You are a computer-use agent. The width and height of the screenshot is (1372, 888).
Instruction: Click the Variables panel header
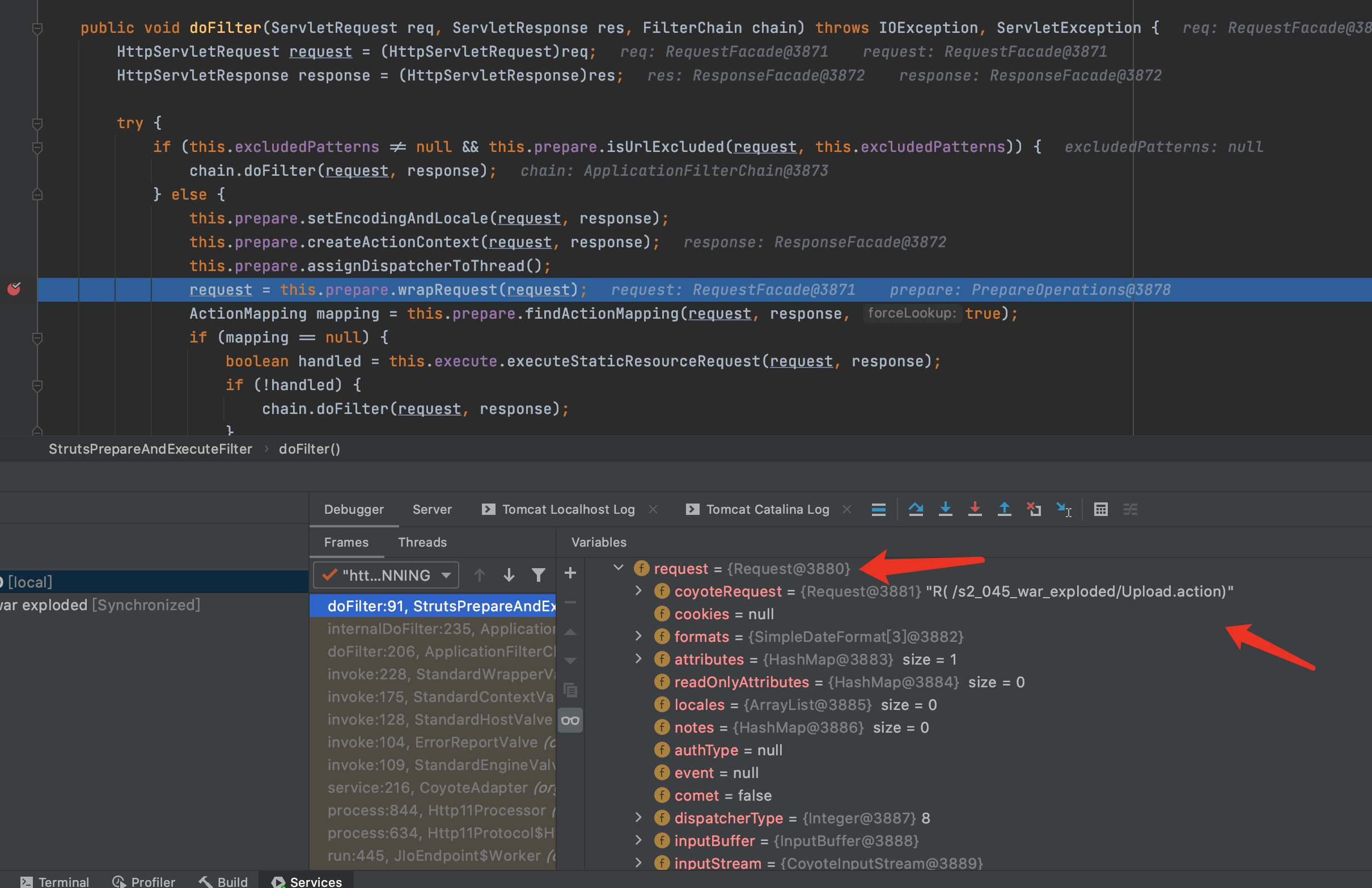(x=598, y=542)
